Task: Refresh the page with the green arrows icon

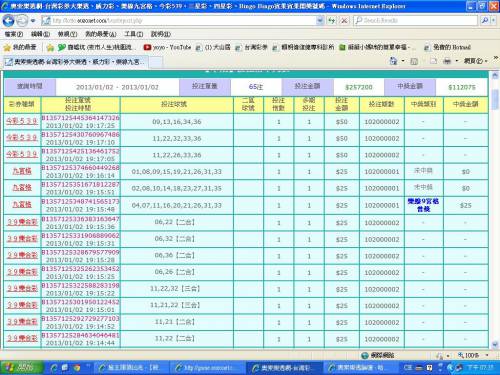Action: point(331,21)
